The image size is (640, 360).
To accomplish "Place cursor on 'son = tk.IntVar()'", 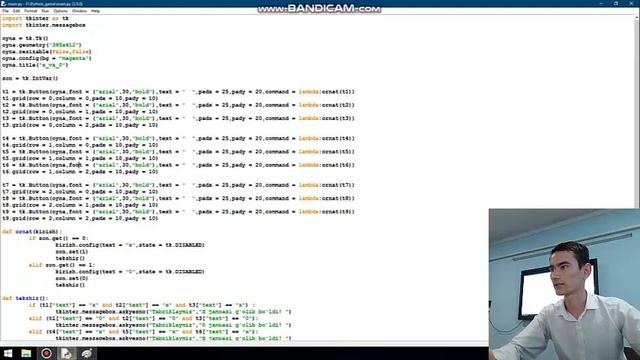I will [30, 78].
